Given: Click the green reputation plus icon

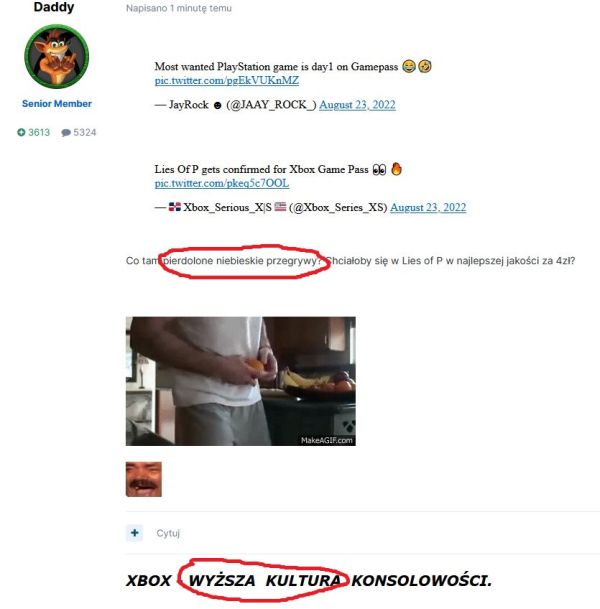Looking at the screenshot, I should tap(21, 132).
